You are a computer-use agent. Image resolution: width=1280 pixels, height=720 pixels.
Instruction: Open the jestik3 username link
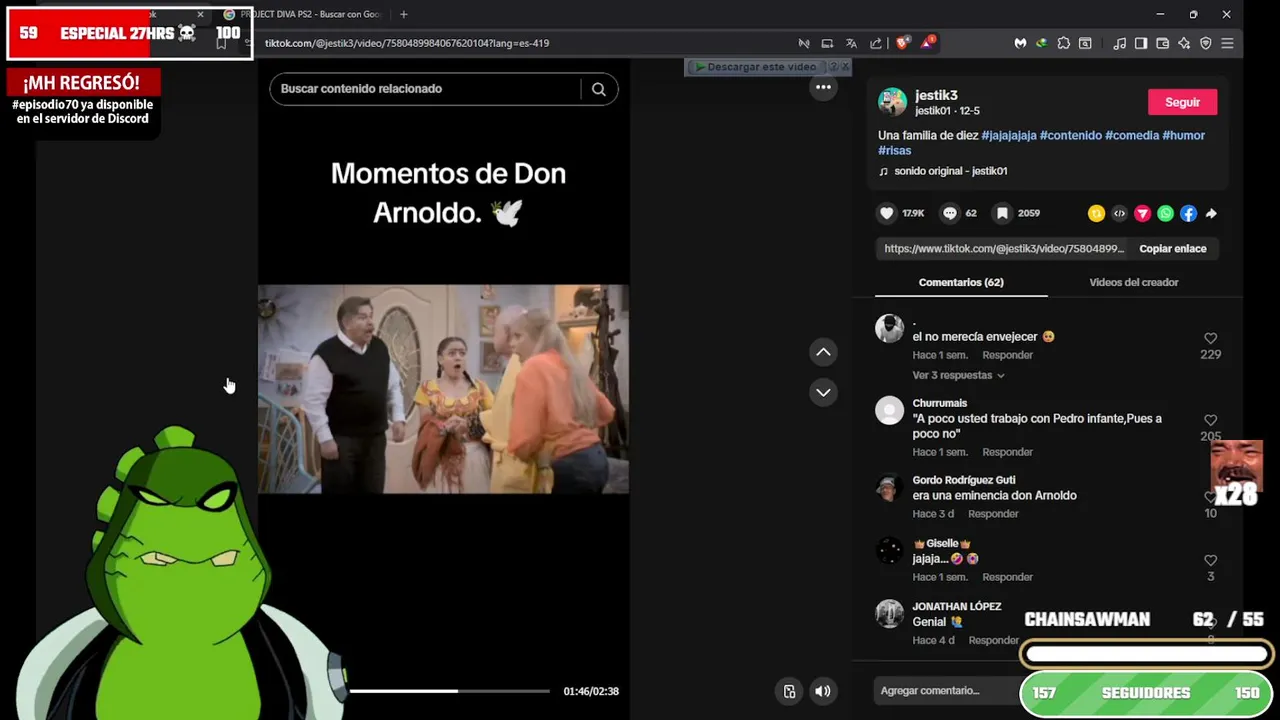pos(936,95)
